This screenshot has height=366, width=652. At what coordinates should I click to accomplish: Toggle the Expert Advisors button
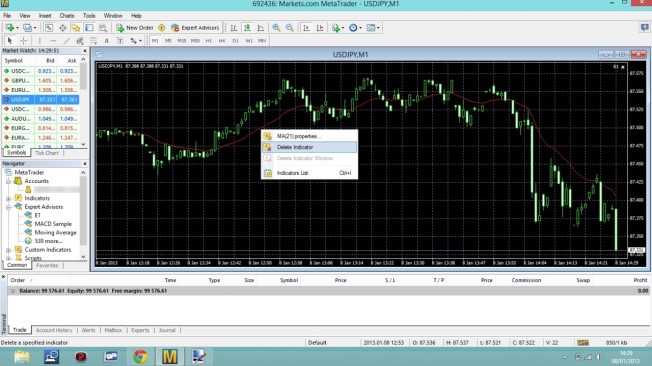pyautogui.click(x=195, y=28)
